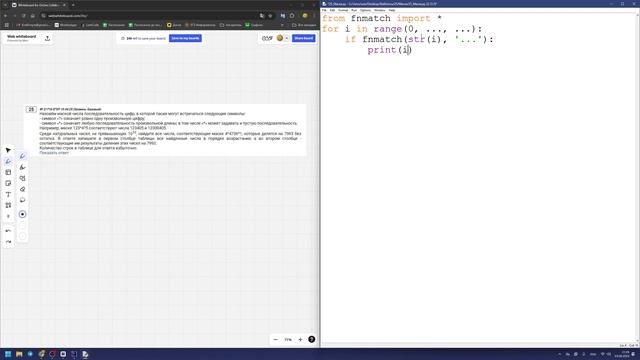
Task: Click Save to my boards button
Action: tap(185, 38)
